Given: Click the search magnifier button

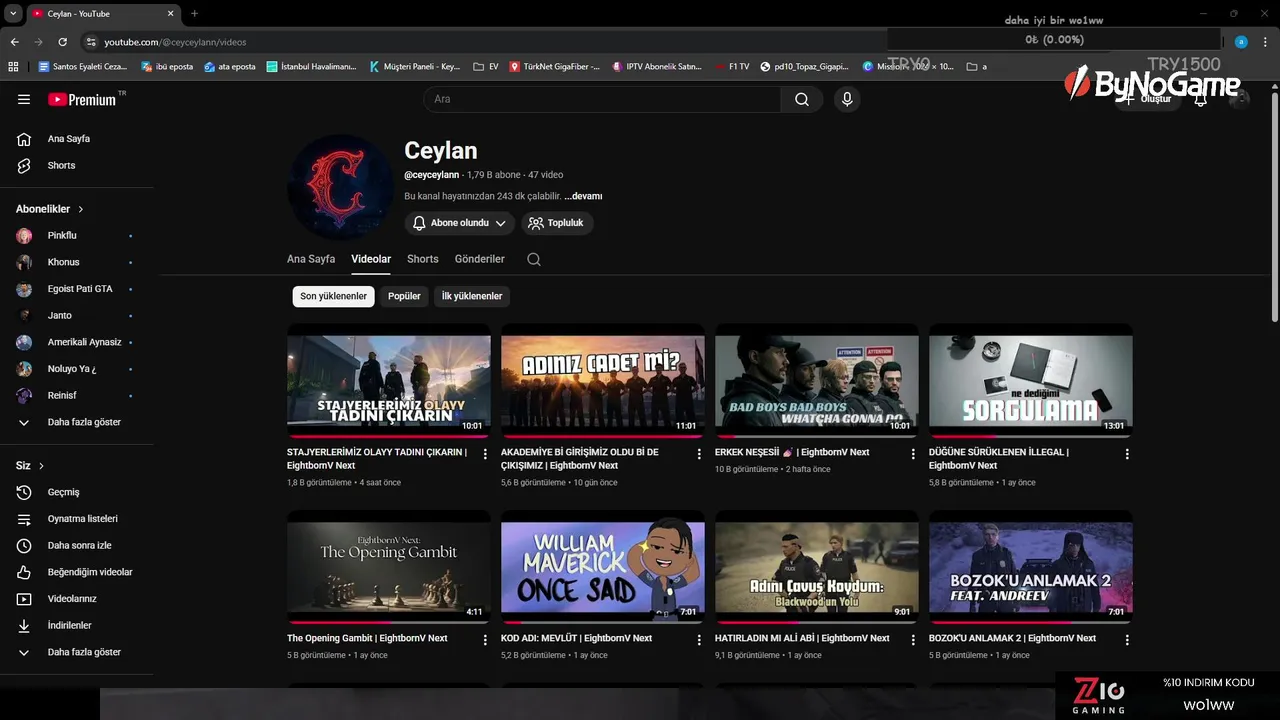Looking at the screenshot, I should pyautogui.click(x=802, y=99).
